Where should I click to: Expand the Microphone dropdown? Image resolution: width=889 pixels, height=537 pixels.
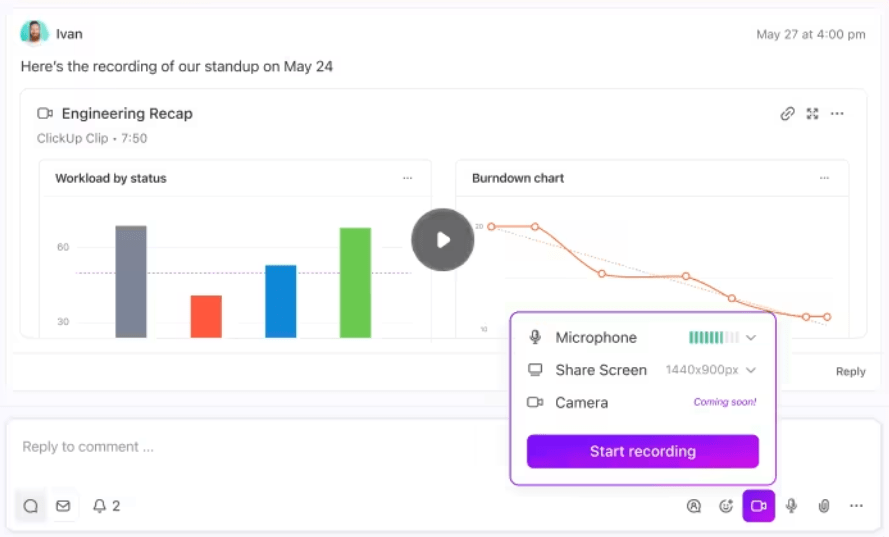click(751, 337)
